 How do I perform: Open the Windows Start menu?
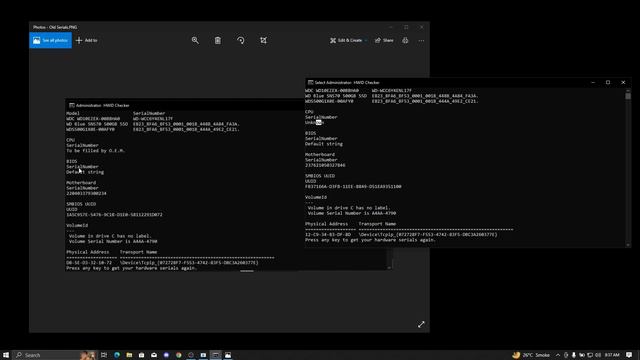coord(6,355)
